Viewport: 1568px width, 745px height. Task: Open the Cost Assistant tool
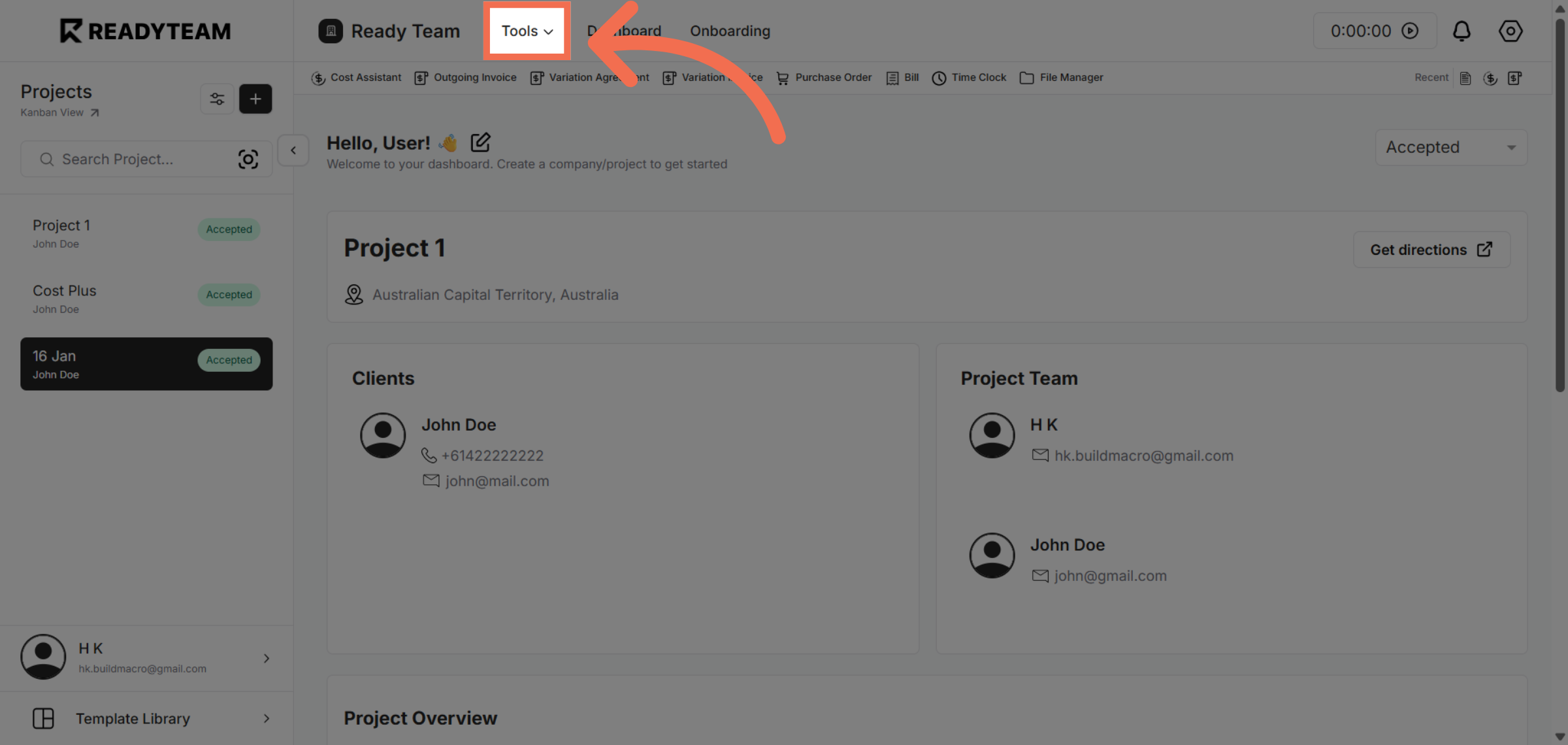(x=357, y=77)
